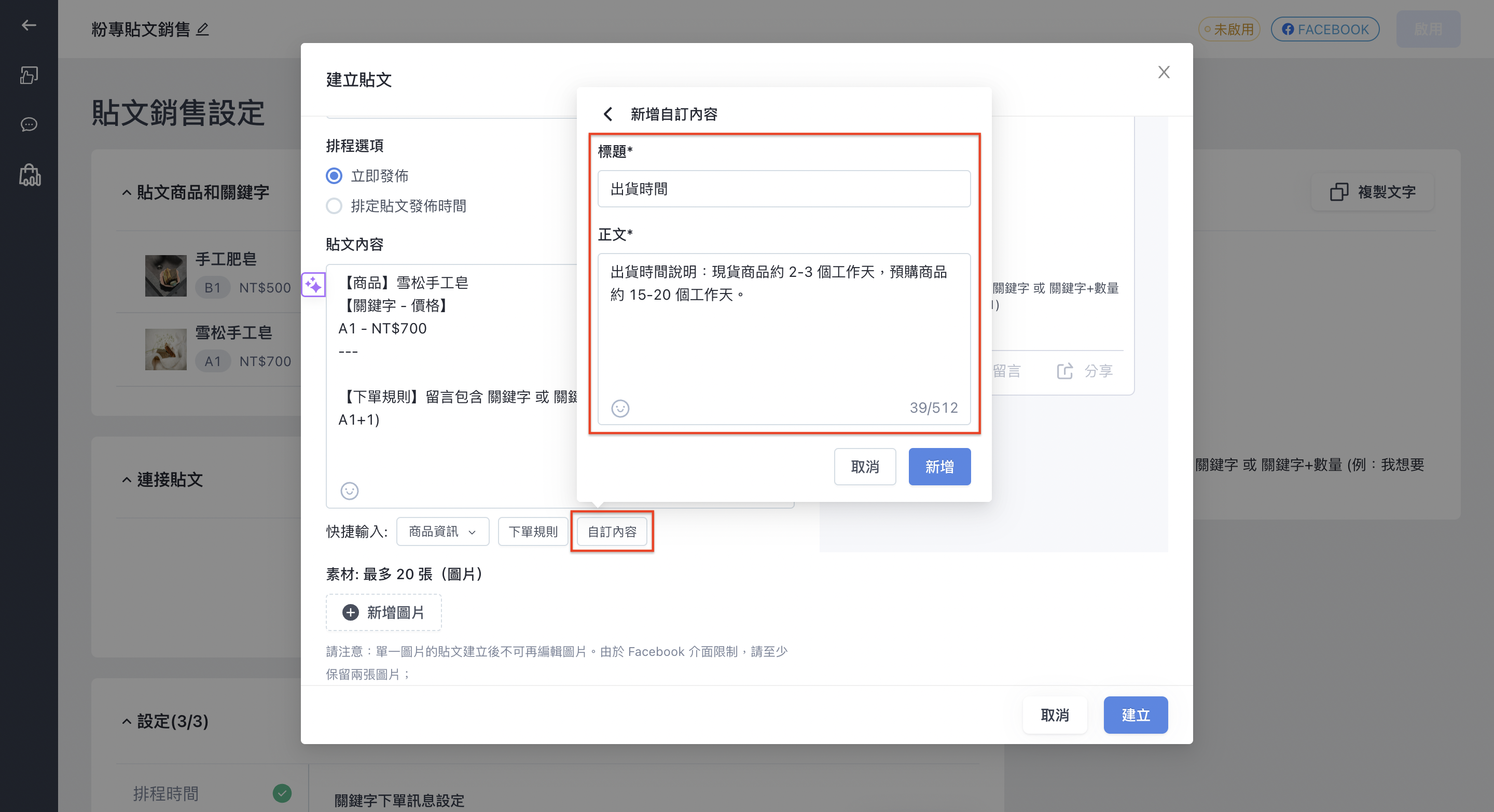
Task: Click the 自訂內容 quick input option
Action: 612,531
